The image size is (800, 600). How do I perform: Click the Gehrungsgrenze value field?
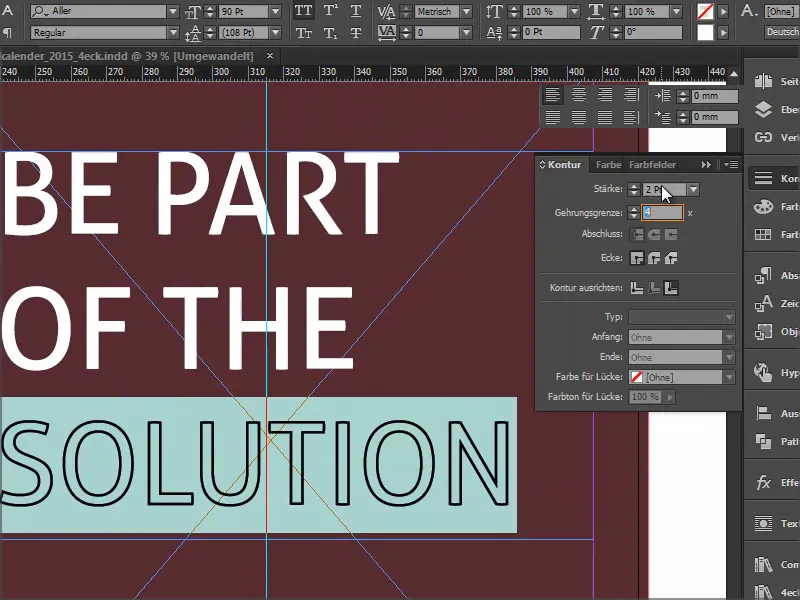pyautogui.click(x=662, y=213)
